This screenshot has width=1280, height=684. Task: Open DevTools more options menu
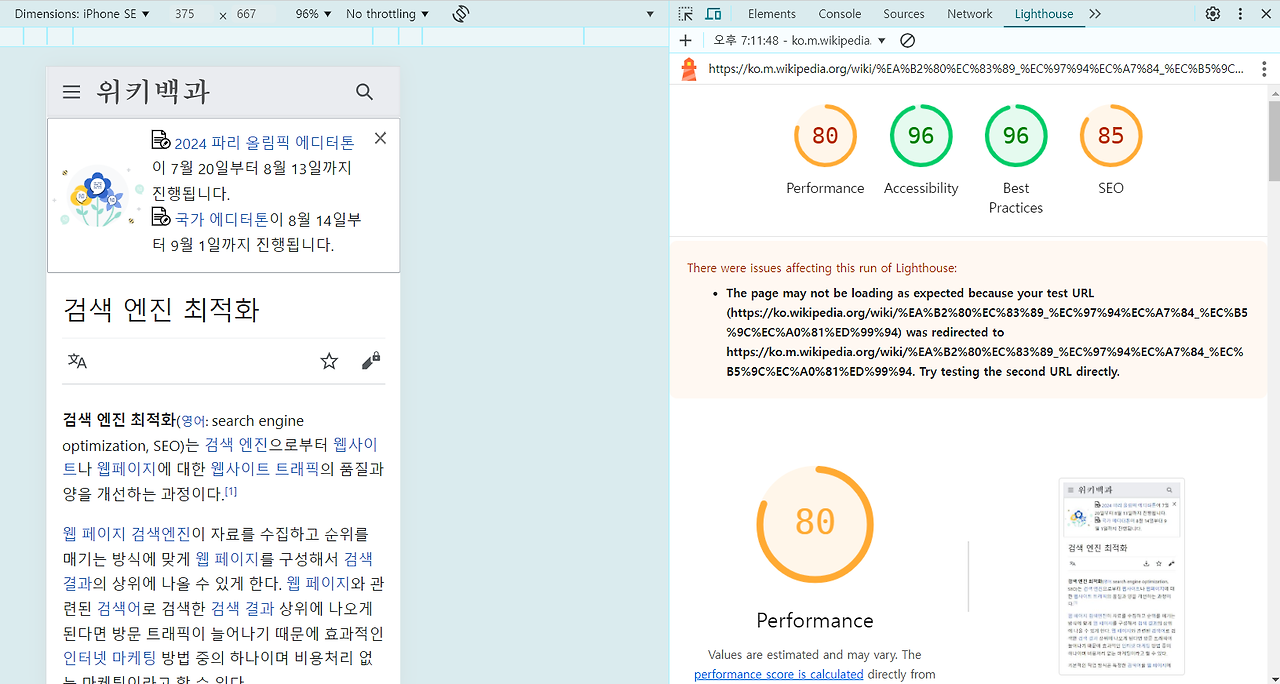pos(1241,14)
